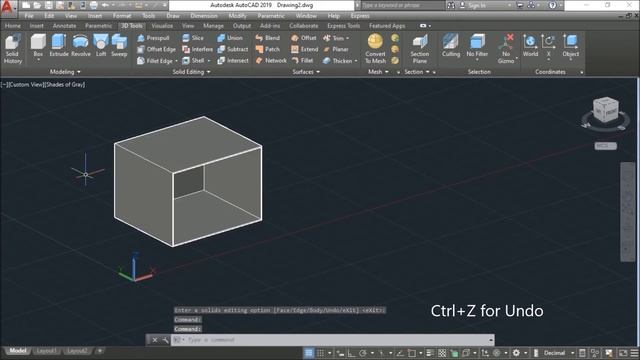Set UCS to World
640x360 pixels.
(530, 46)
